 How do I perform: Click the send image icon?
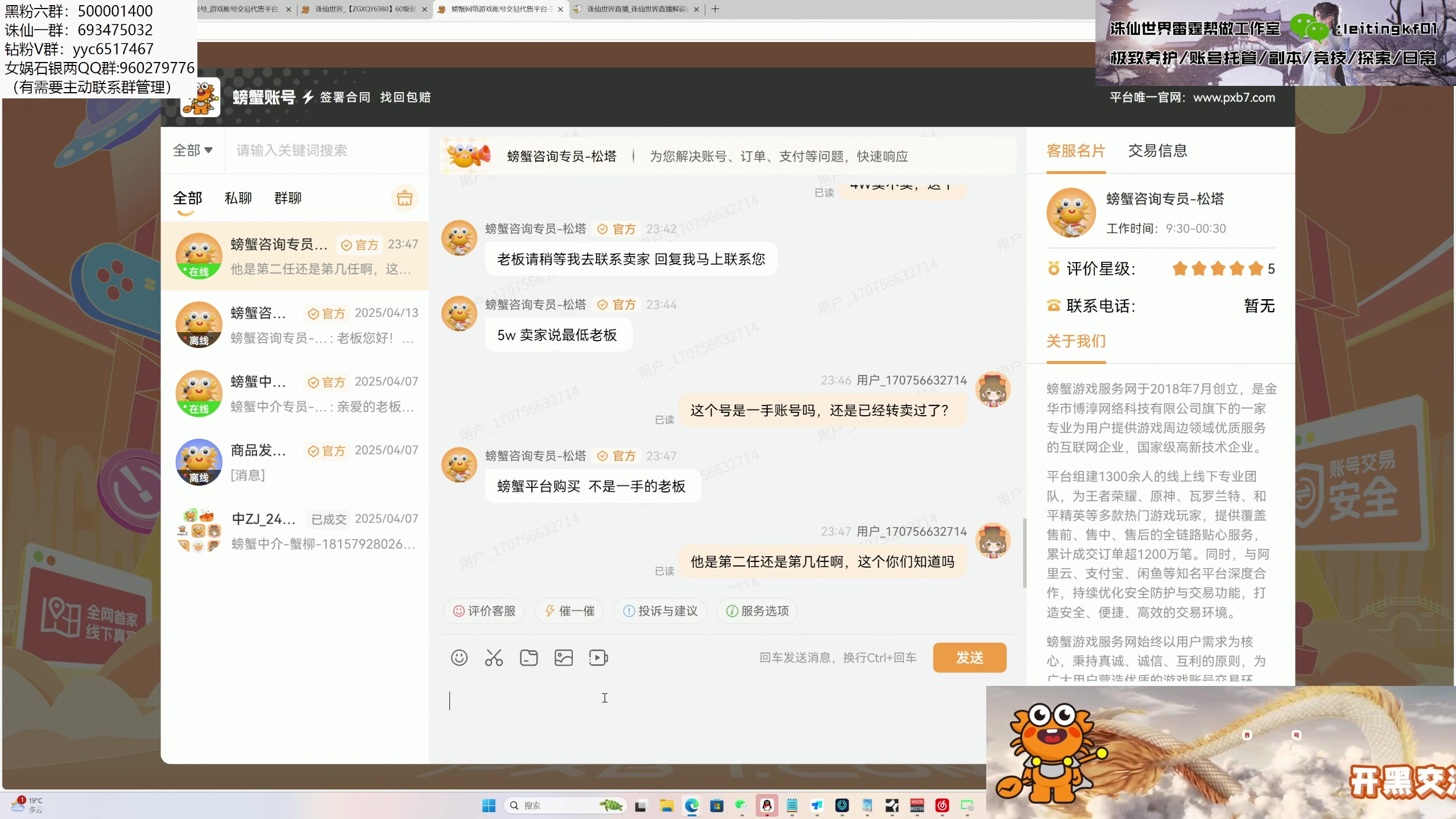[564, 658]
